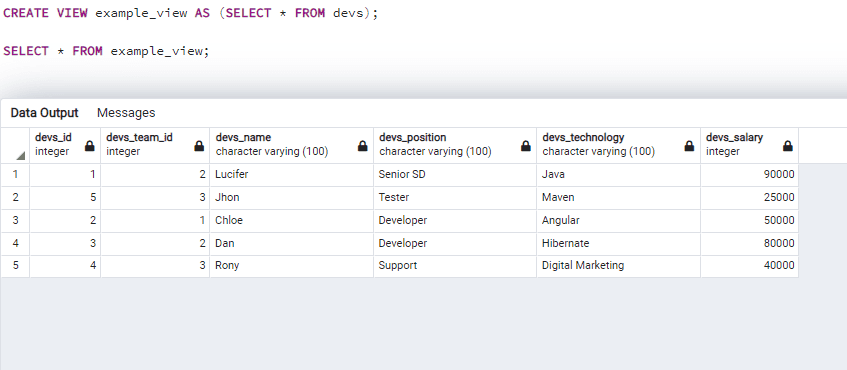The width and height of the screenshot is (847, 370).
Task: Place cursor in SELECT * FROM example_view line
Action: point(106,51)
